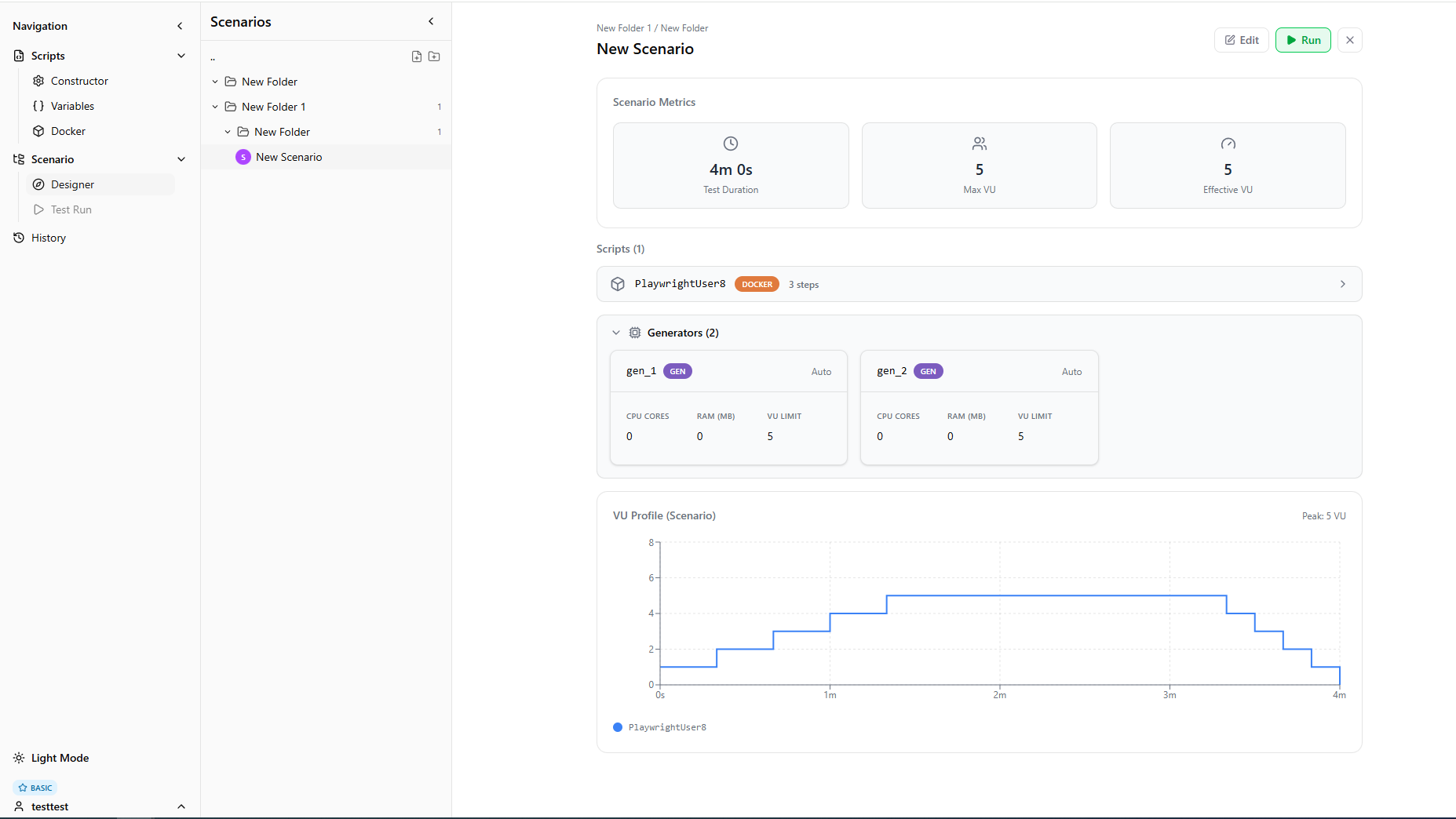Click the Designer compass icon
The height and width of the screenshot is (819, 1456).
(38, 184)
